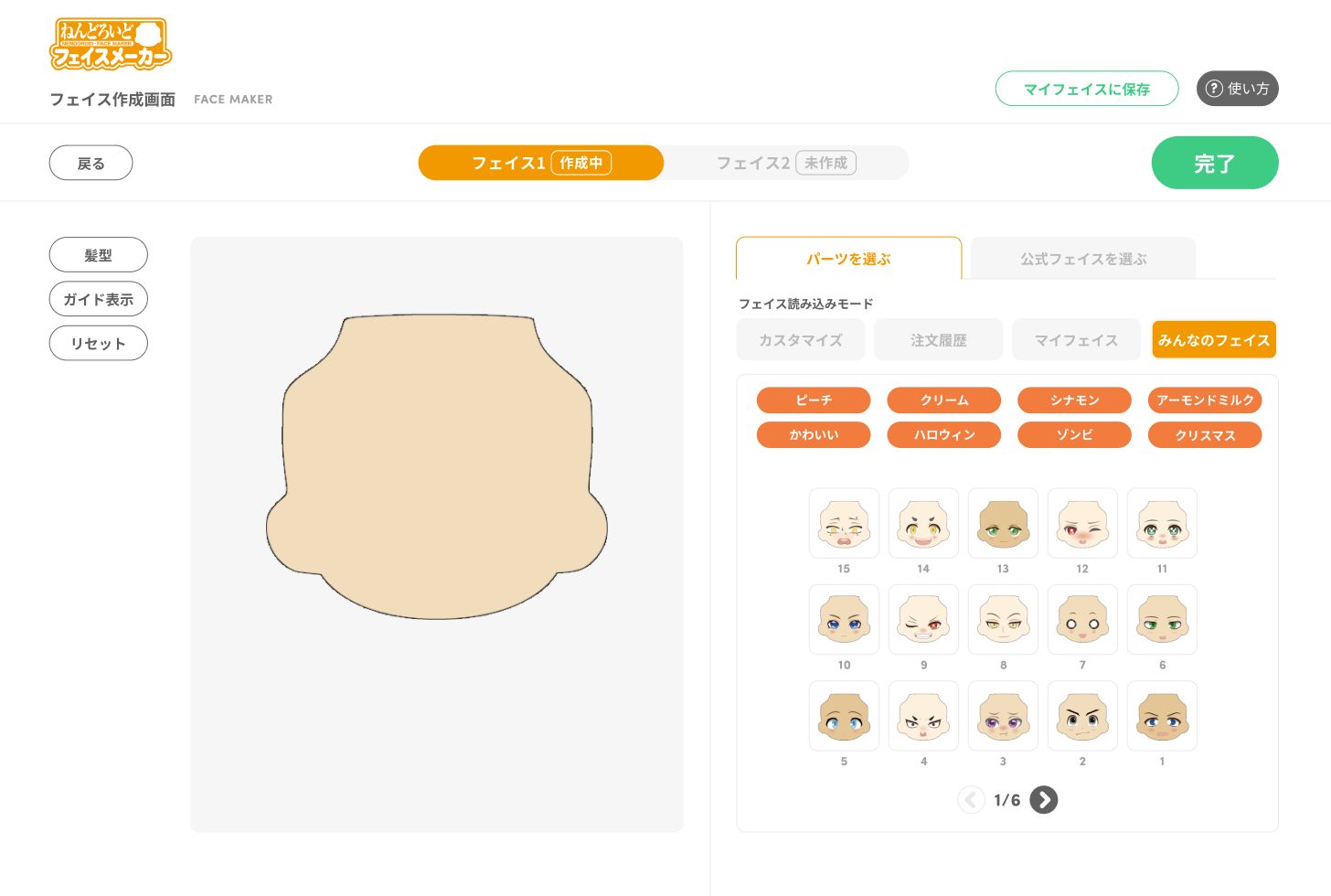
Task: Switch to the 公式フェイスを選ぶ tab
Action: click(1083, 259)
